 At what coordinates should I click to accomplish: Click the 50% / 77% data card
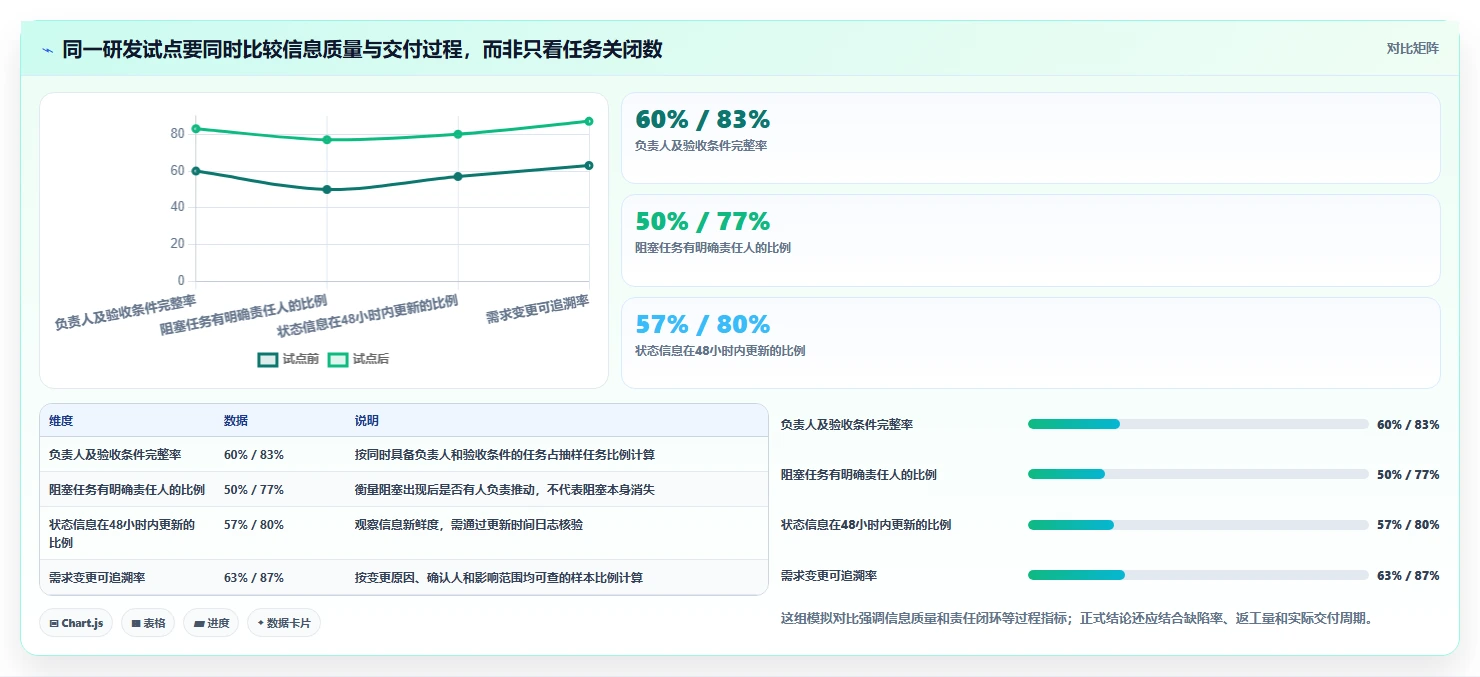coord(1031,240)
